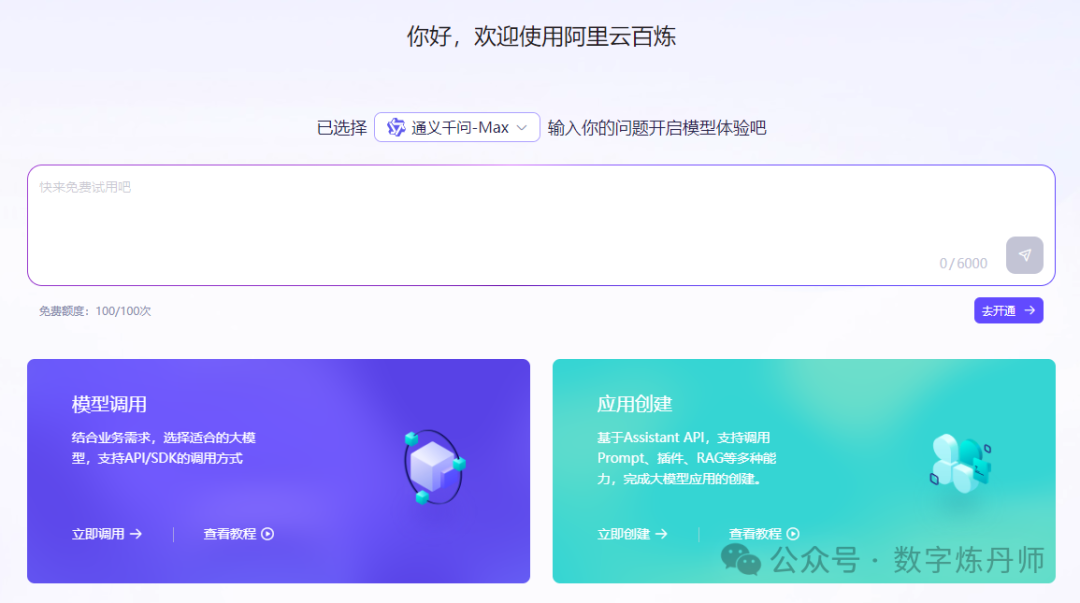Click the 模型调用 card title
1080x603 pixels.
[x=109, y=405]
